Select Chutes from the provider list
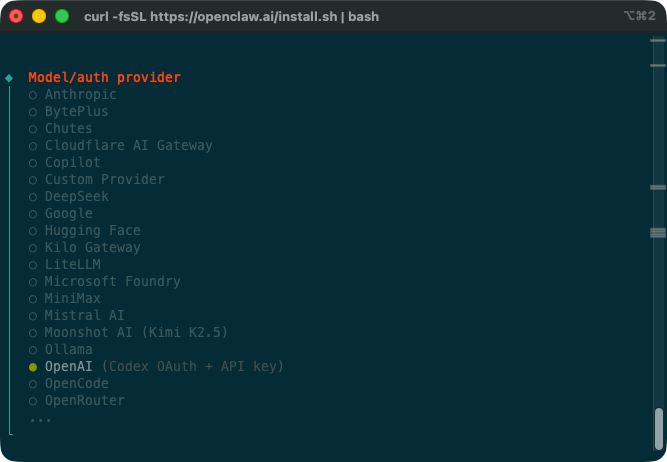 coord(68,129)
